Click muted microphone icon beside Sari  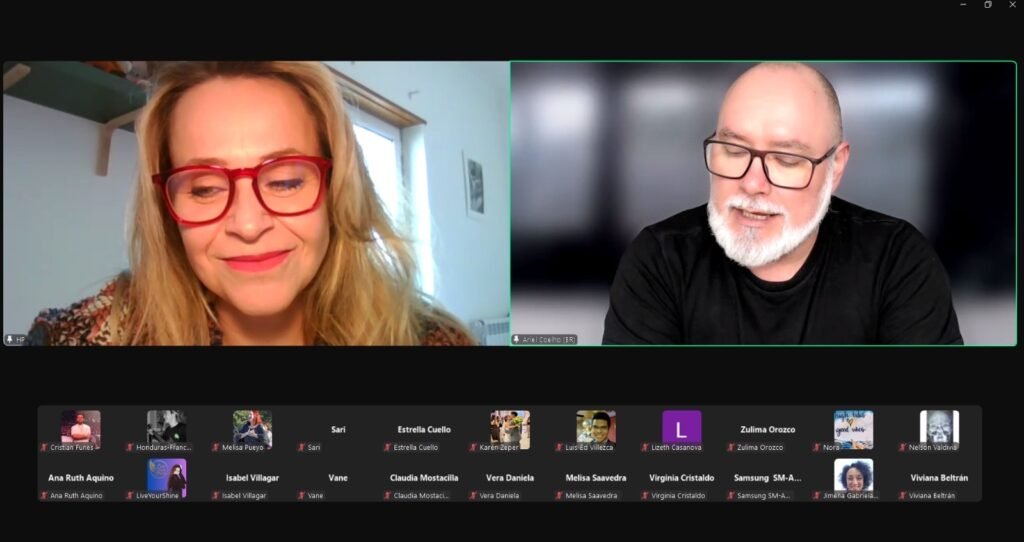[302, 448]
